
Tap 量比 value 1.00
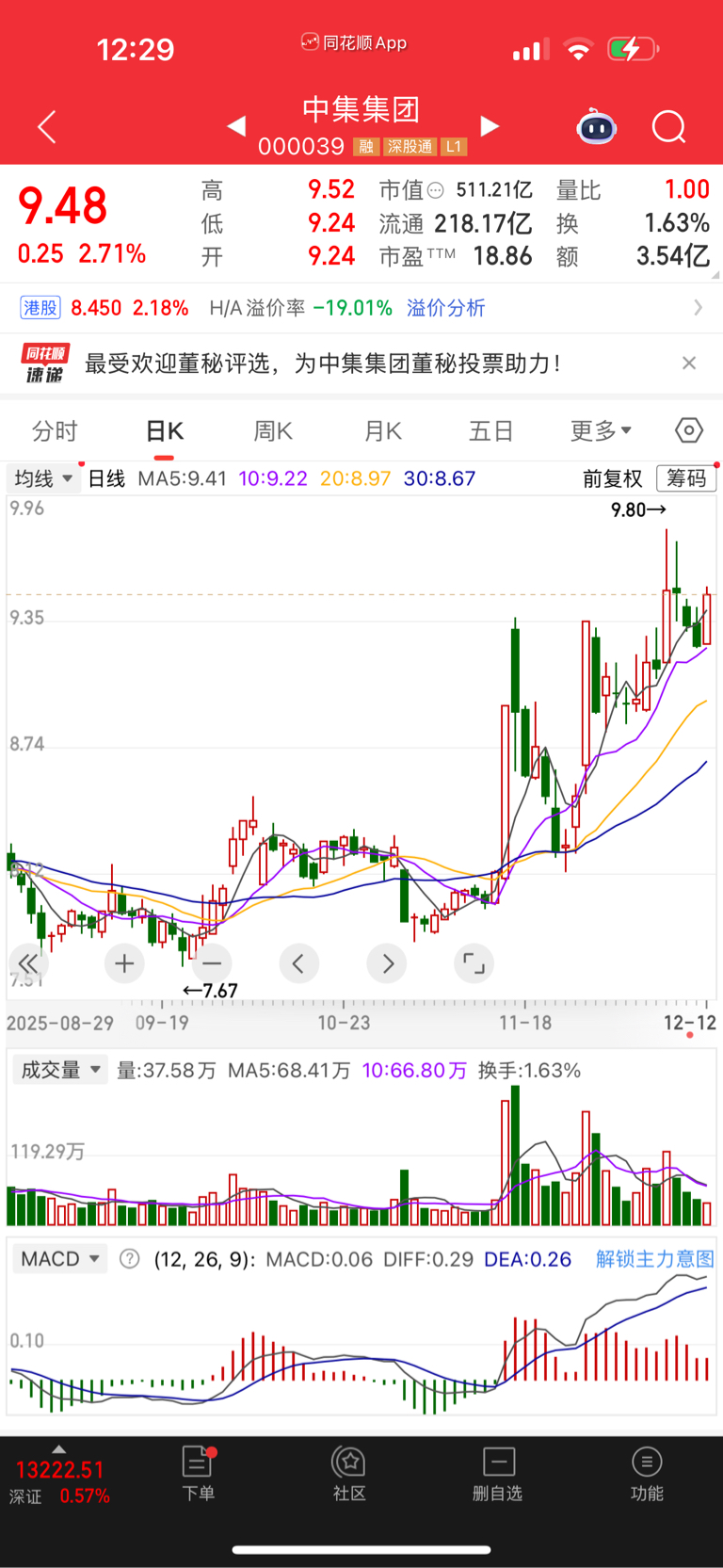click(x=687, y=189)
